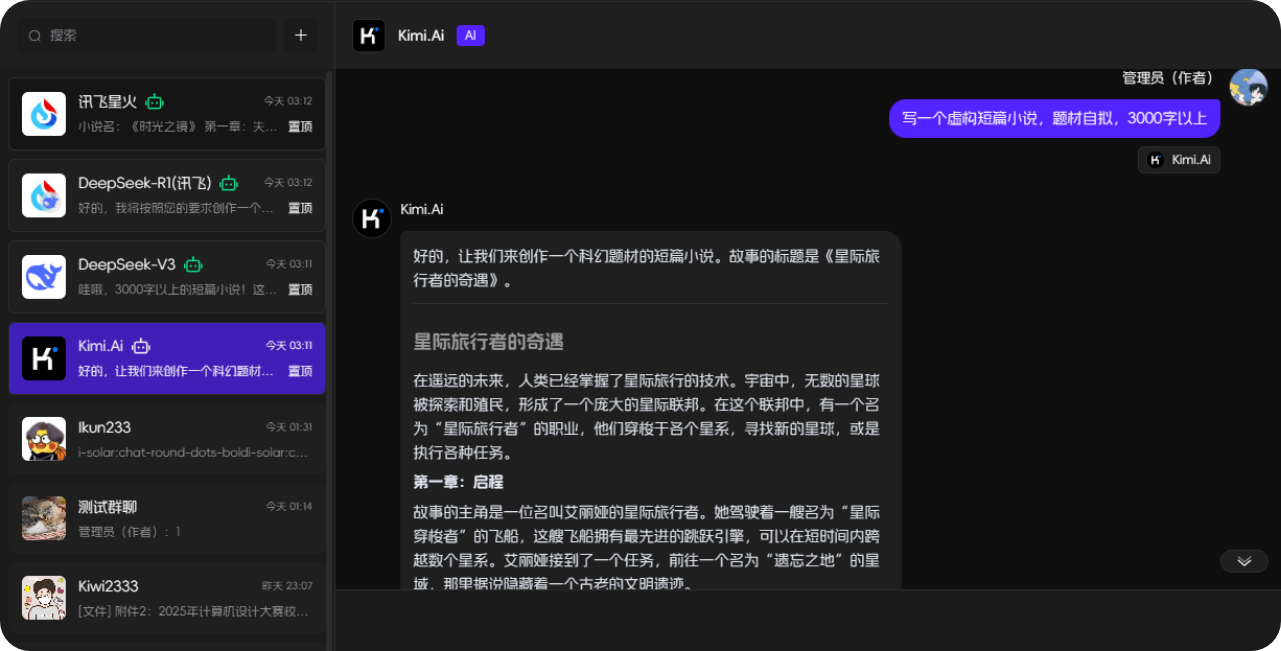Image resolution: width=1281 pixels, height=651 pixels.
Task: Open the Ikun233 conversation
Action: (x=167, y=439)
